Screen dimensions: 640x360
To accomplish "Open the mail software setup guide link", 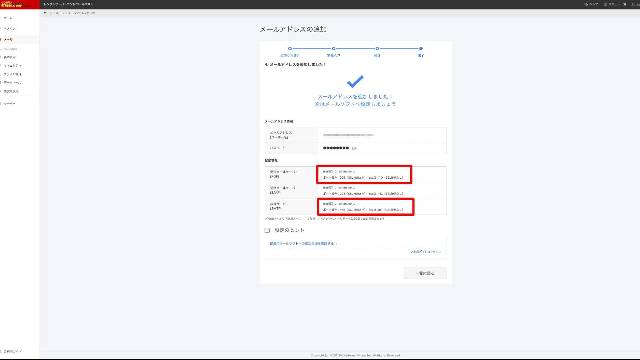I will tap(302, 243).
